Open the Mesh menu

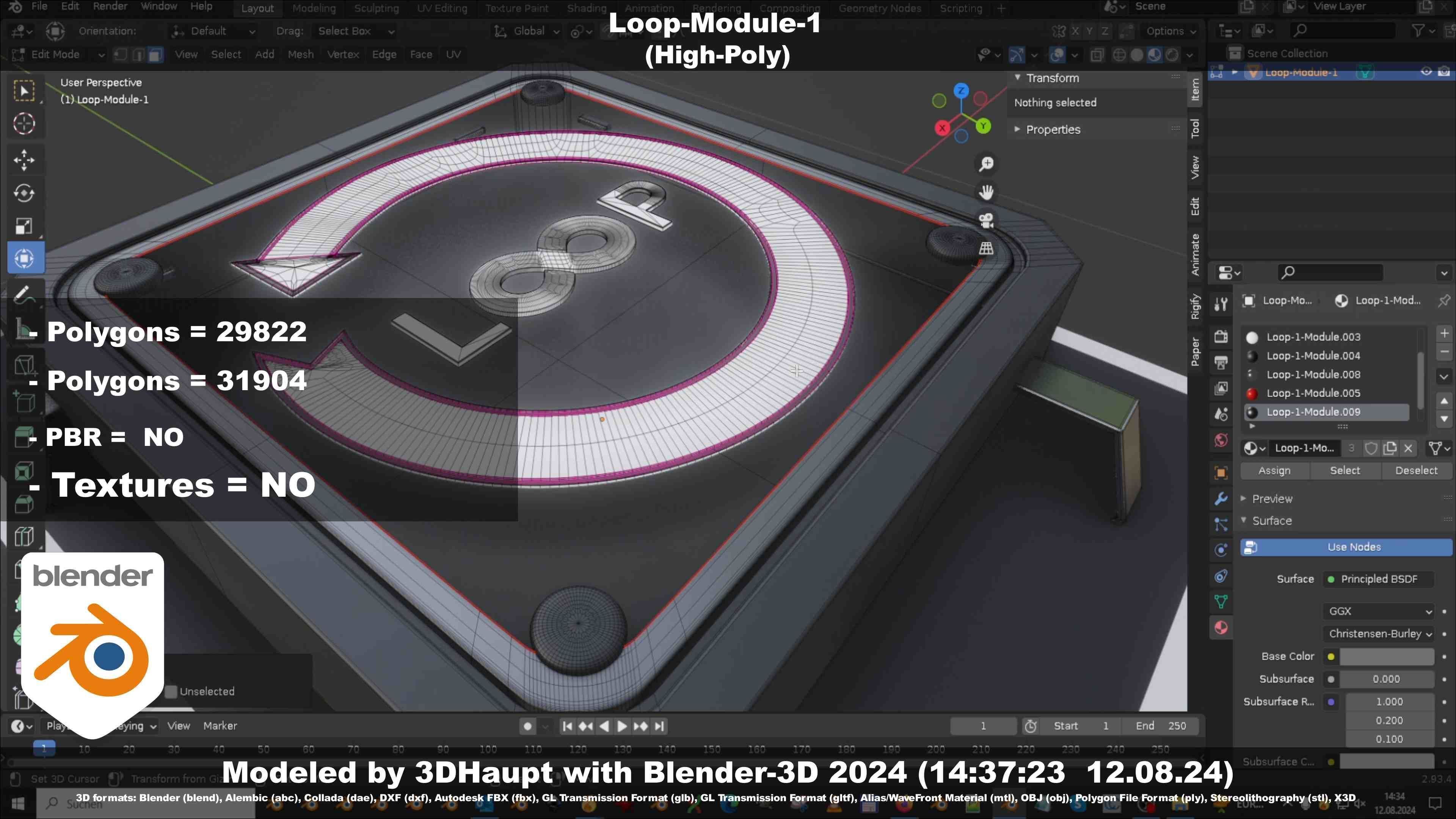pos(300,54)
